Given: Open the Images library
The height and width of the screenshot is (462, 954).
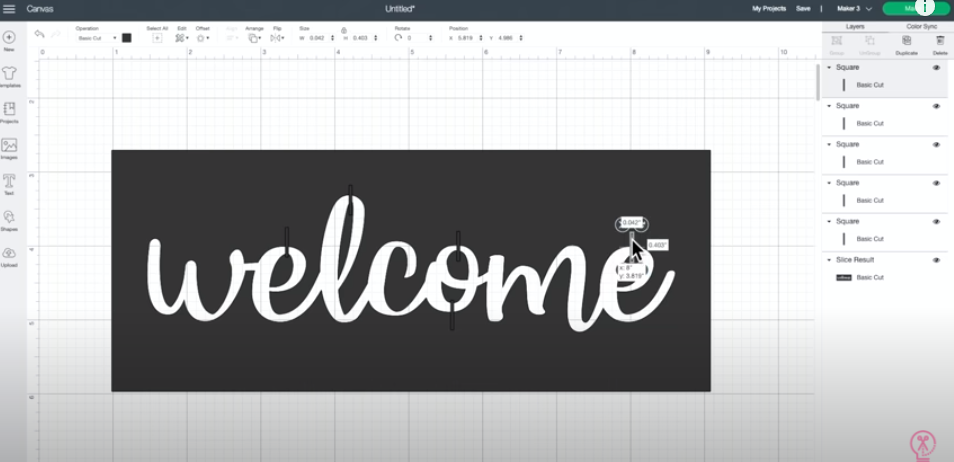Looking at the screenshot, I should (9, 149).
